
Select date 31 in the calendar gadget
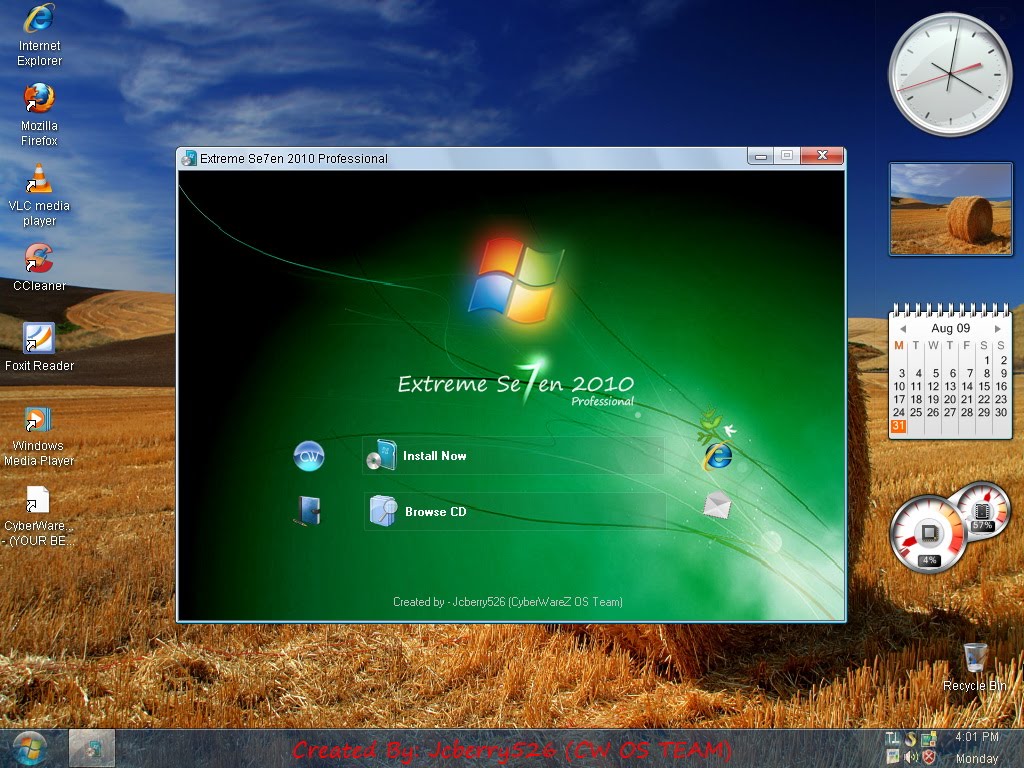[x=899, y=426]
